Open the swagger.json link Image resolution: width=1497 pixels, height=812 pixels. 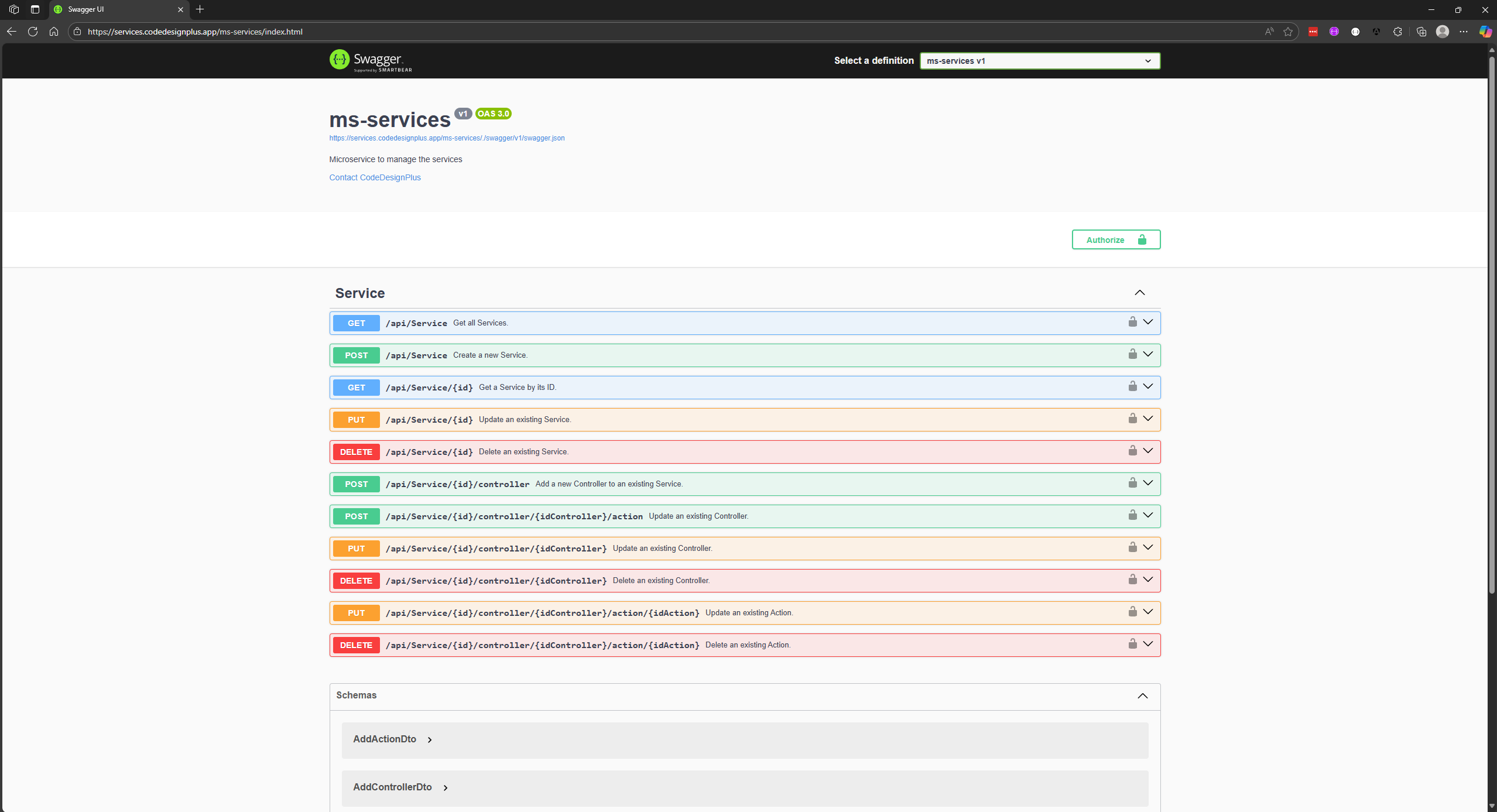pyautogui.click(x=447, y=138)
